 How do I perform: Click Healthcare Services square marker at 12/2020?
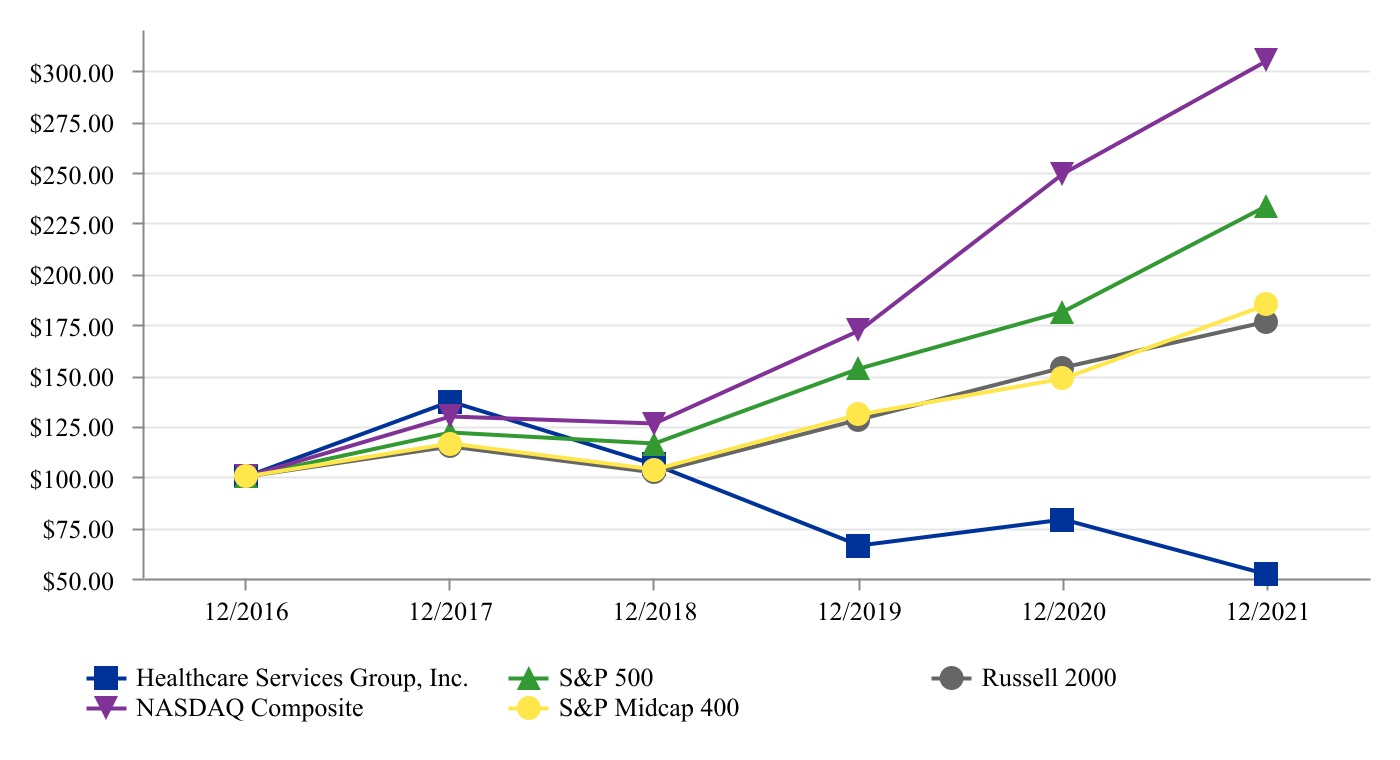point(1061,519)
